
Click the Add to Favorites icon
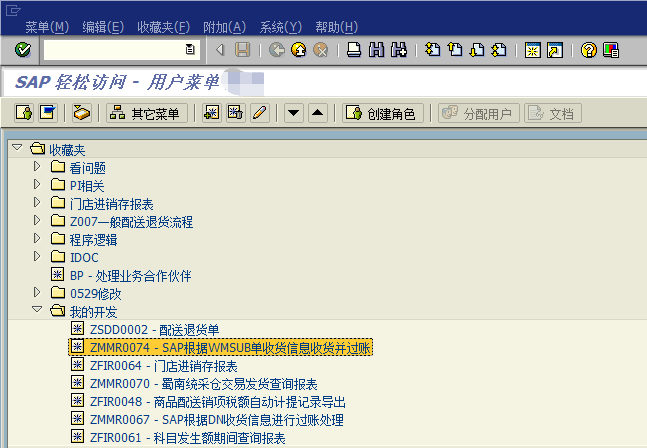point(212,113)
